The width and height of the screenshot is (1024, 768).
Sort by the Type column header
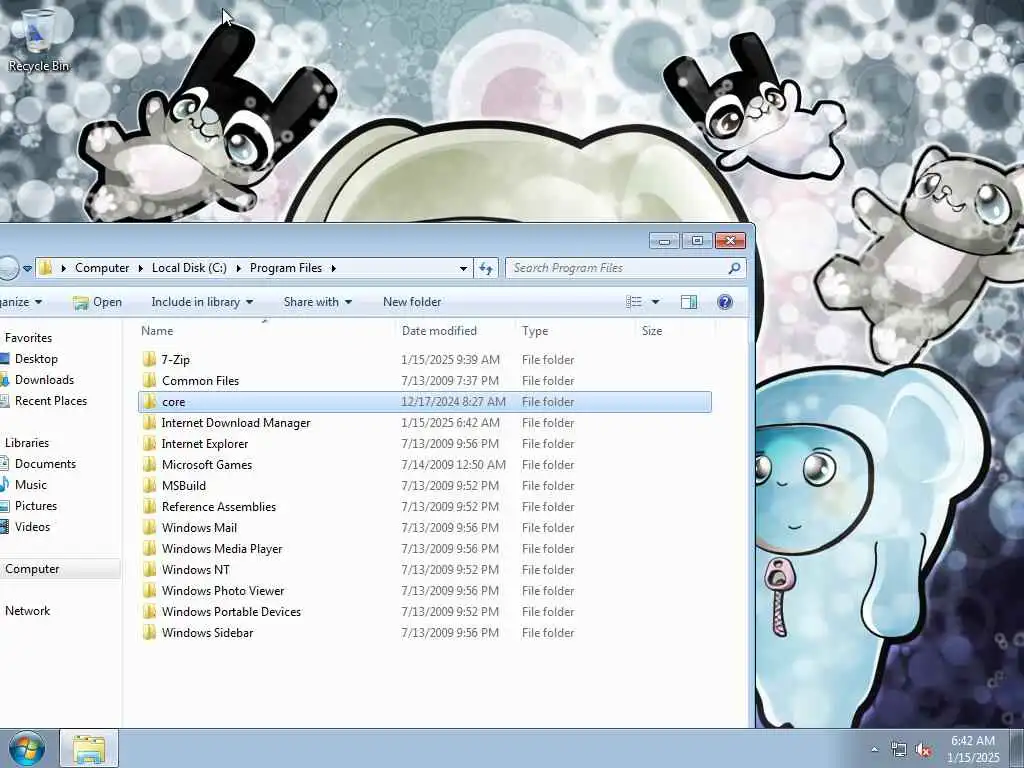[535, 330]
